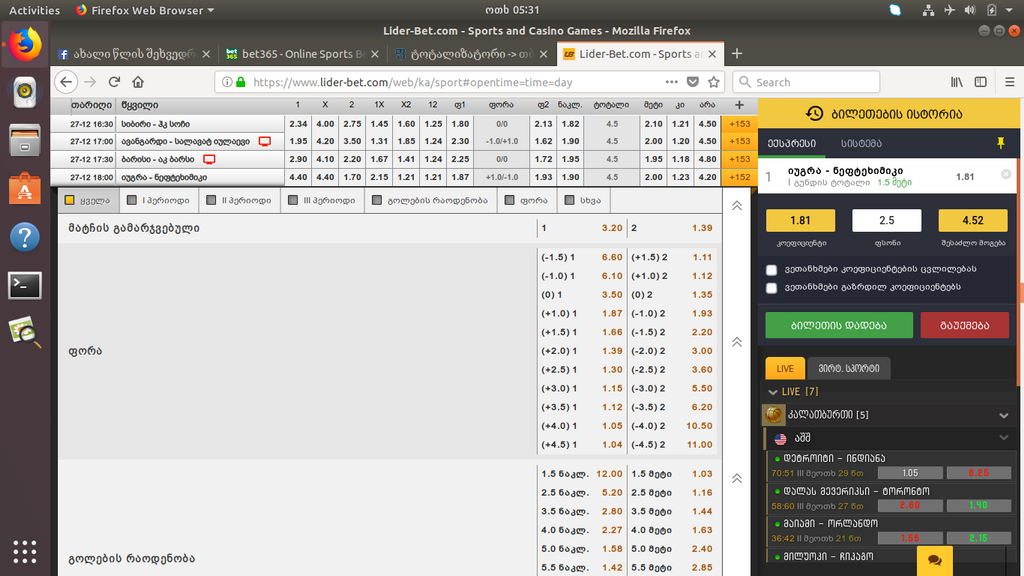1024x576 pixels.
Task: Check ვეთანხმები გაზრდილ კოეფიციენტებს box
Action: point(771,288)
